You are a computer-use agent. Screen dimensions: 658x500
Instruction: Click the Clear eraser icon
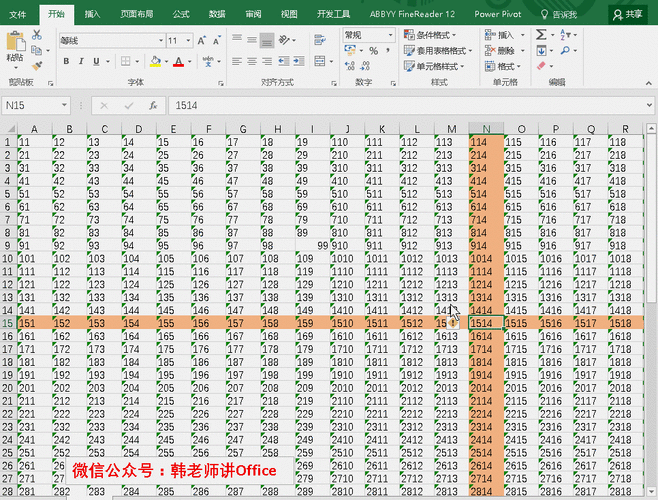(x=541, y=66)
